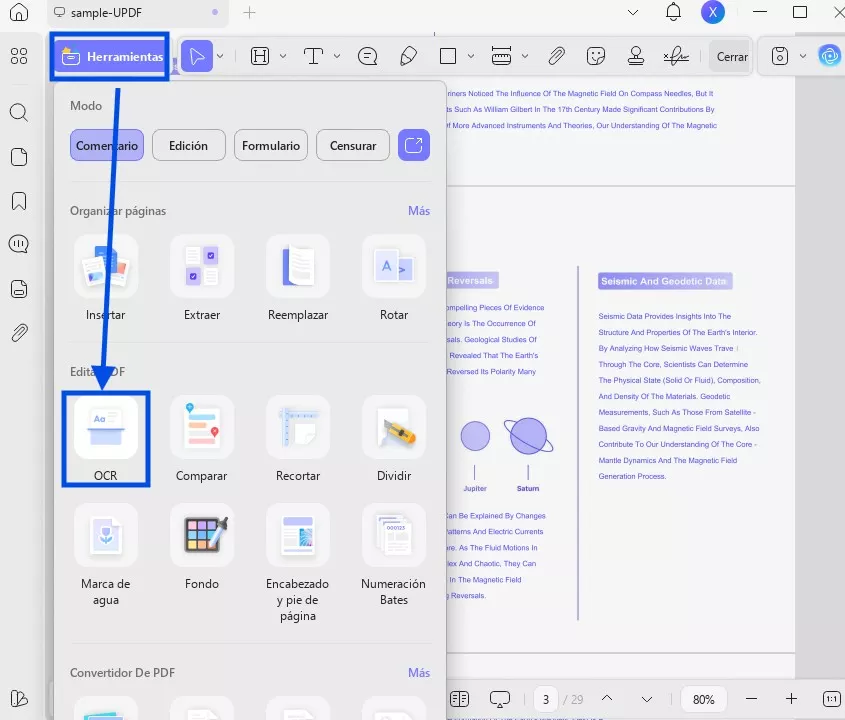Open the Numeración Bates tool
The image size is (845, 720).
click(394, 555)
